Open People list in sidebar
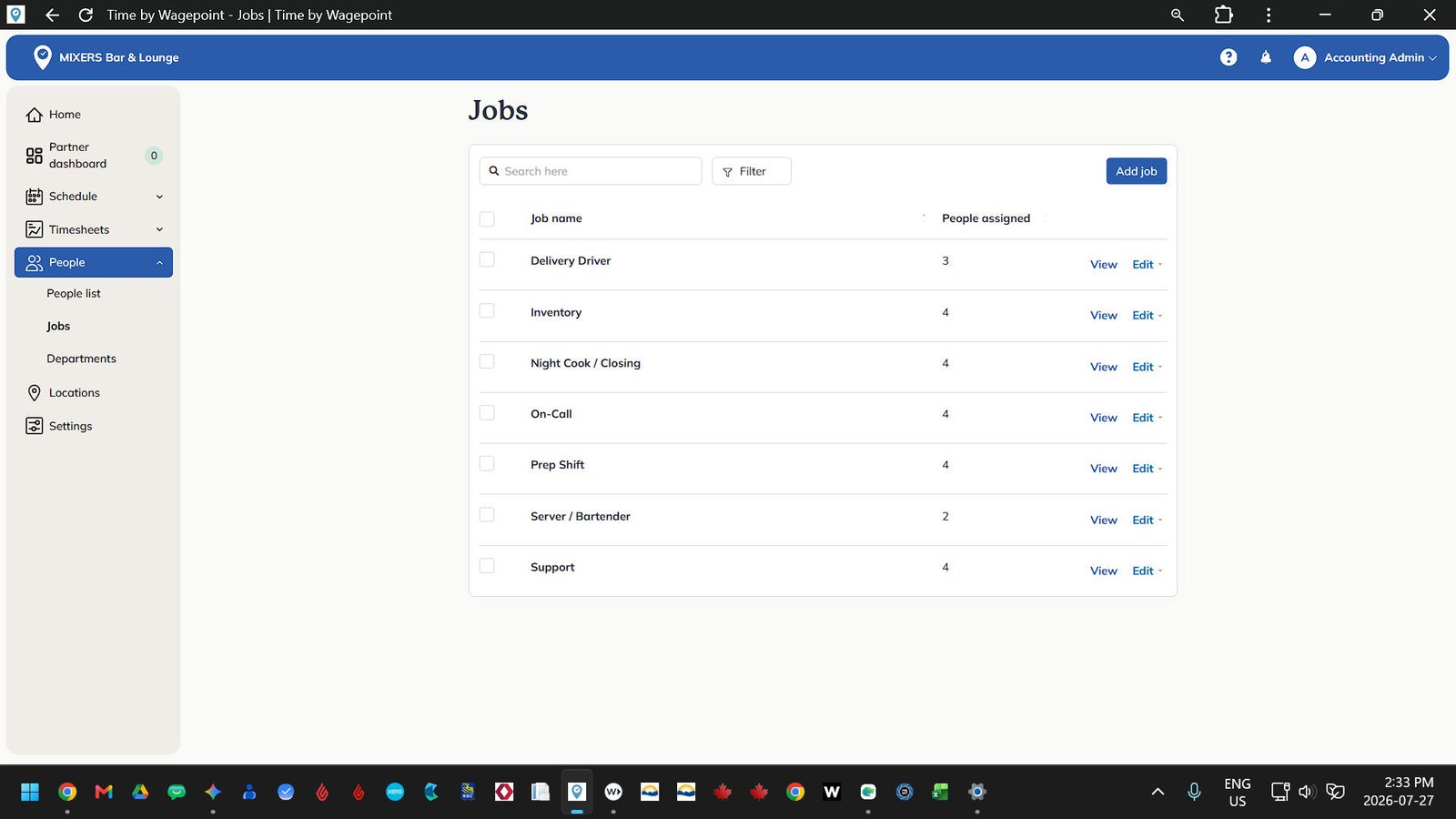 tap(74, 294)
